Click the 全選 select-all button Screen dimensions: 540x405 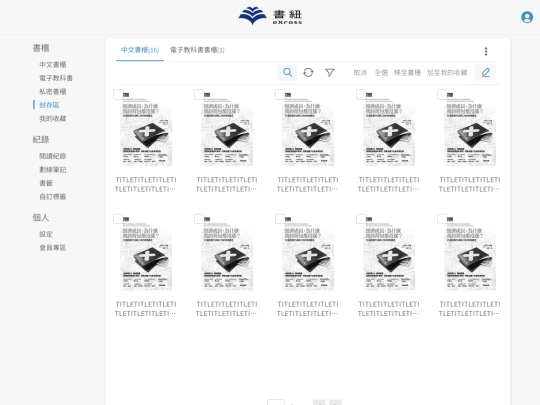381,73
